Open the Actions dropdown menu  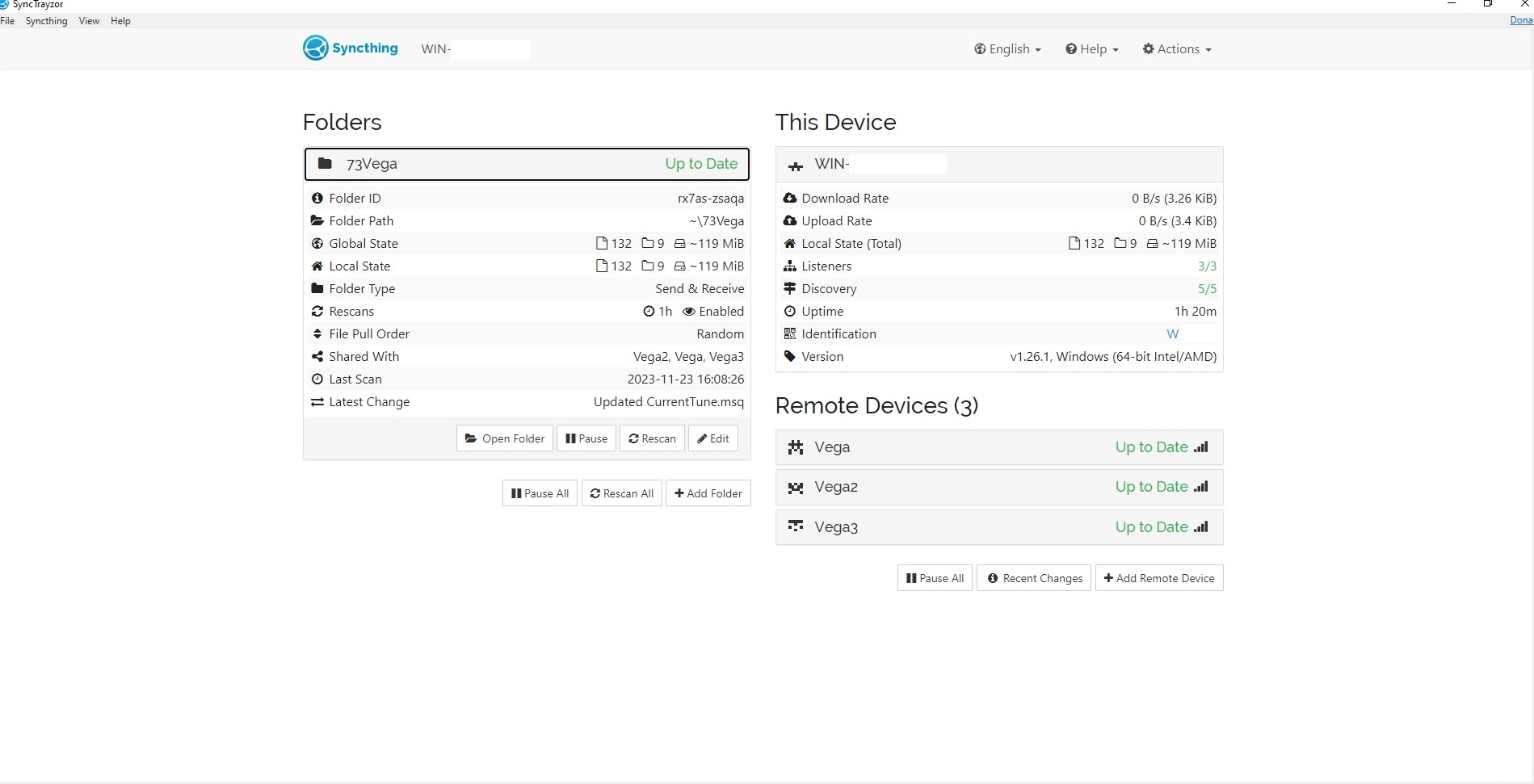pos(1177,49)
